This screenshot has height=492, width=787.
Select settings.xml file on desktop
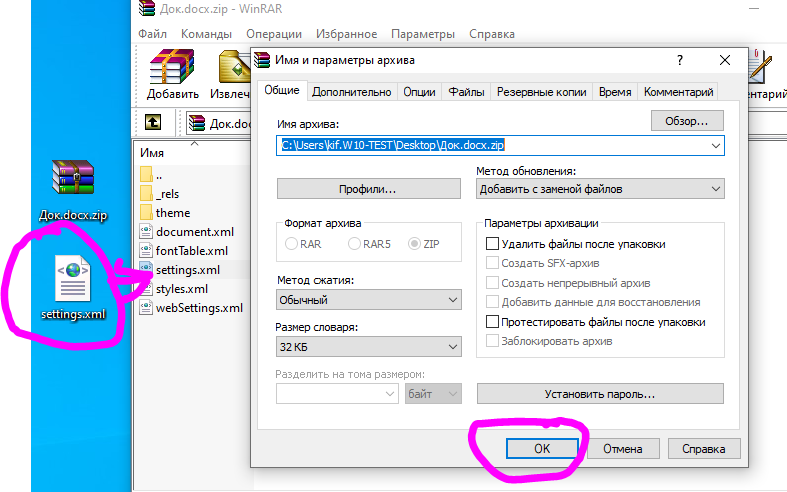(x=72, y=287)
